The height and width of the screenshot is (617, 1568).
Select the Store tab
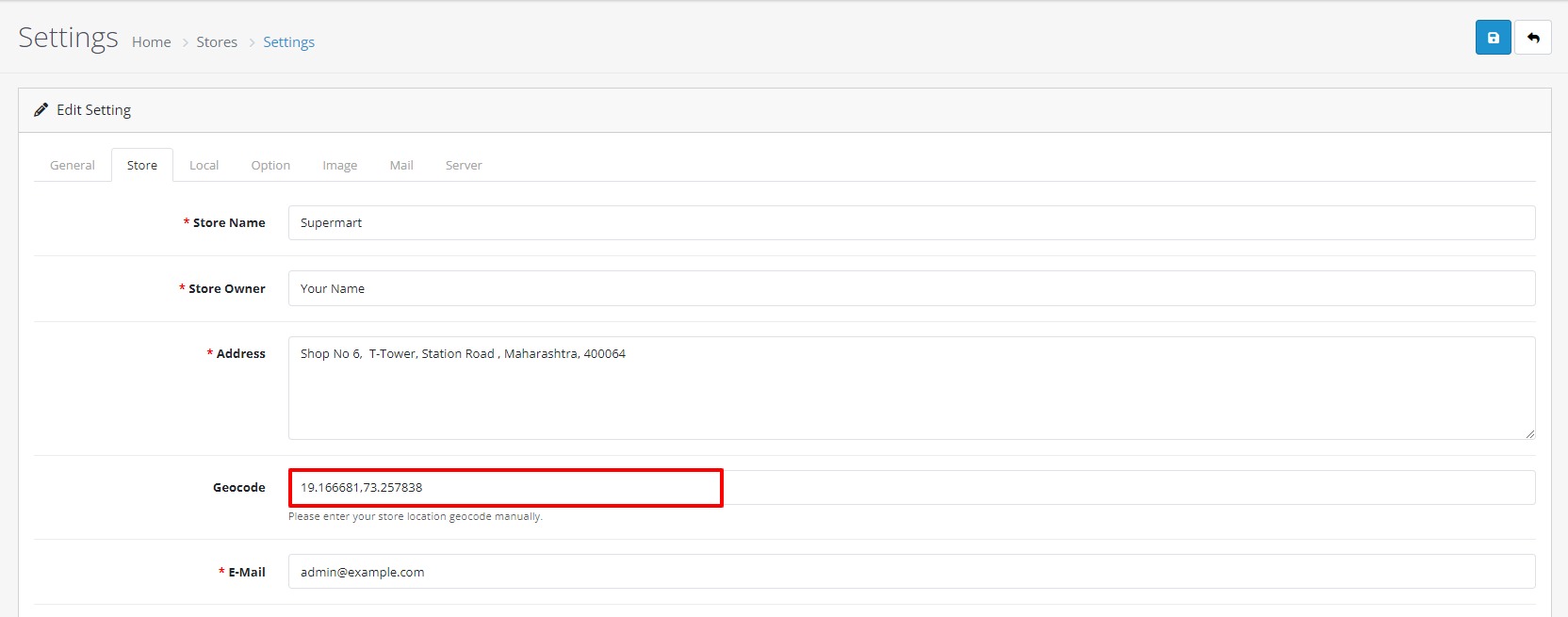pyautogui.click(x=142, y=166)
